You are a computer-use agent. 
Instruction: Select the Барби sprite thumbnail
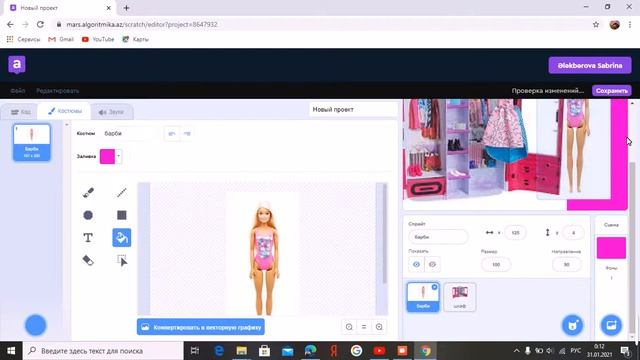(x=423, y=297)
